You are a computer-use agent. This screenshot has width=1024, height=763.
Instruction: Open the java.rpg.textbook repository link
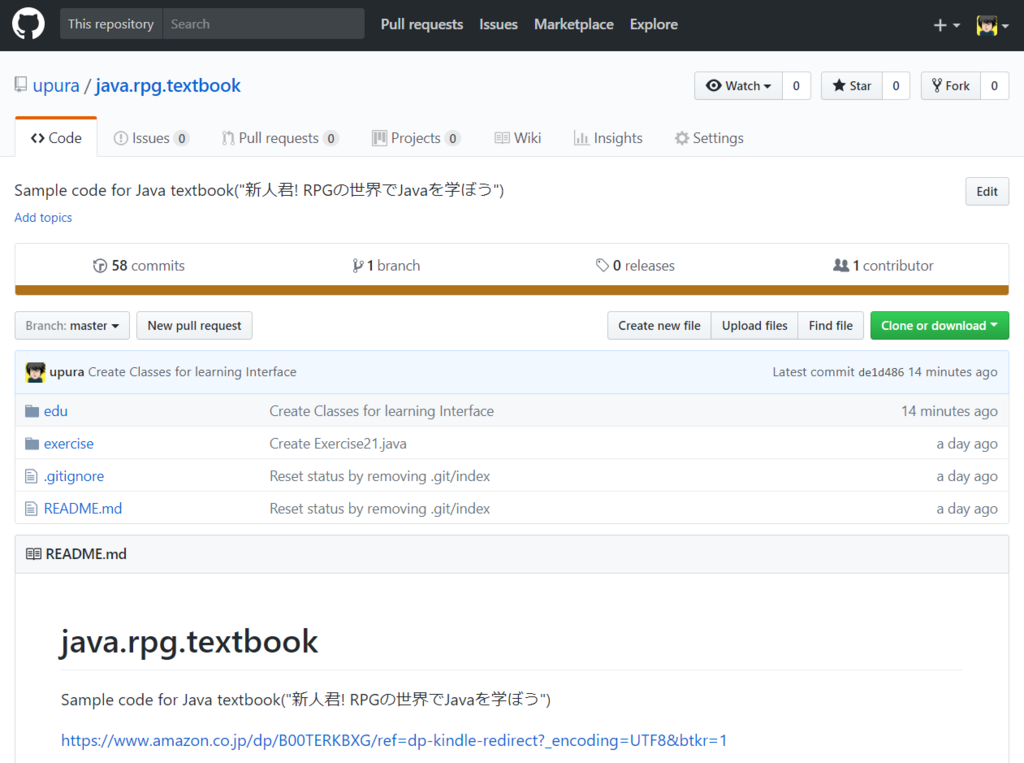168,86
